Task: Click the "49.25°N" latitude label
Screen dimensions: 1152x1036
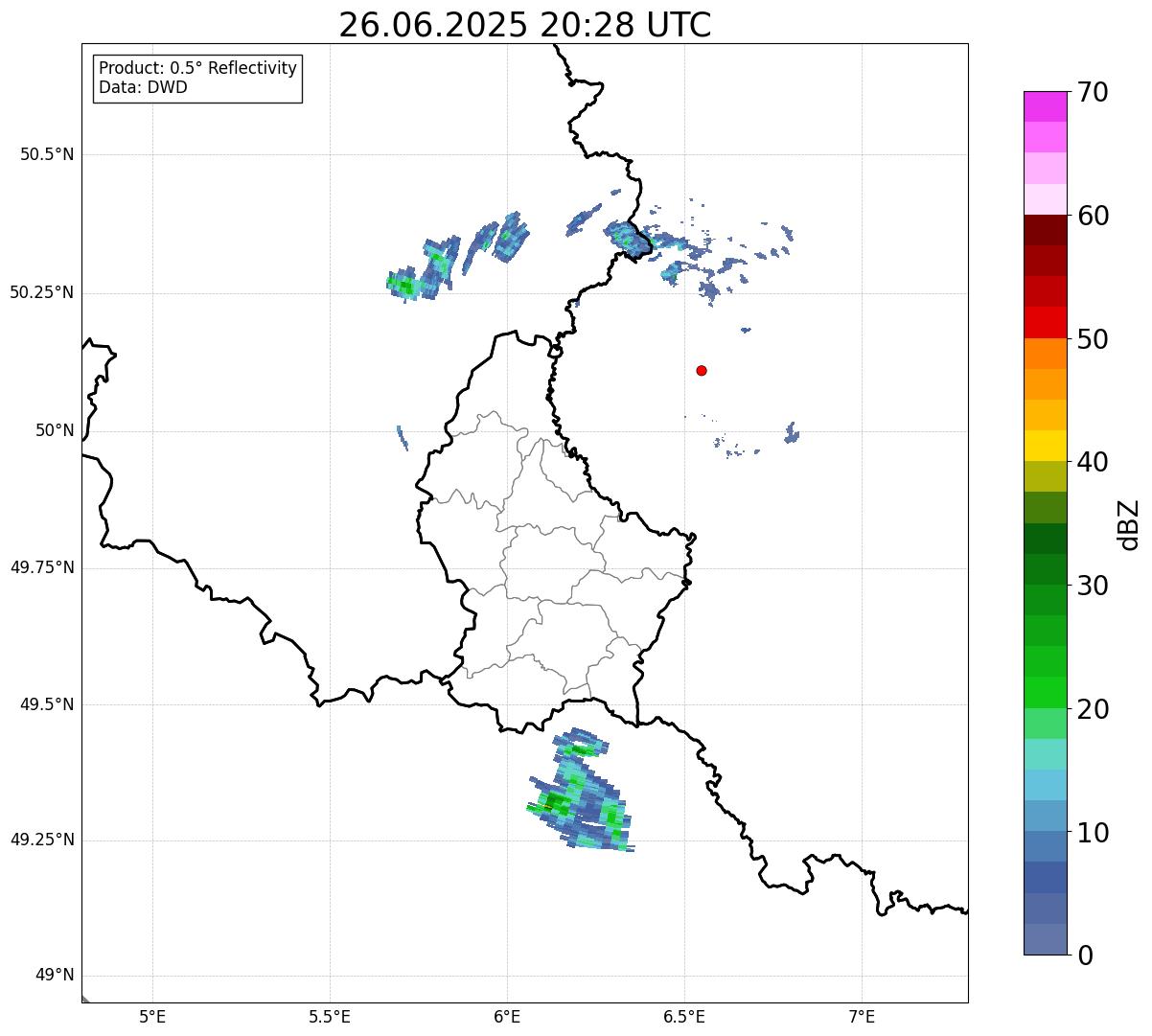Action: (x=42, y=840)
